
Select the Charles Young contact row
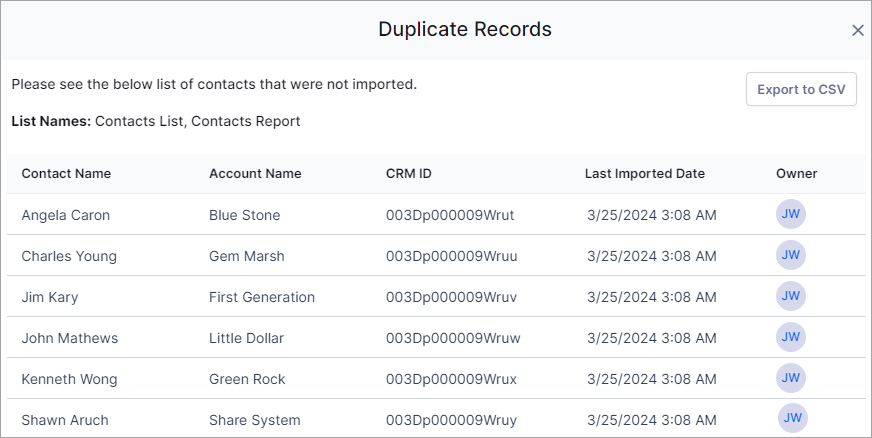pyautogui.click(x=436, y=255)
